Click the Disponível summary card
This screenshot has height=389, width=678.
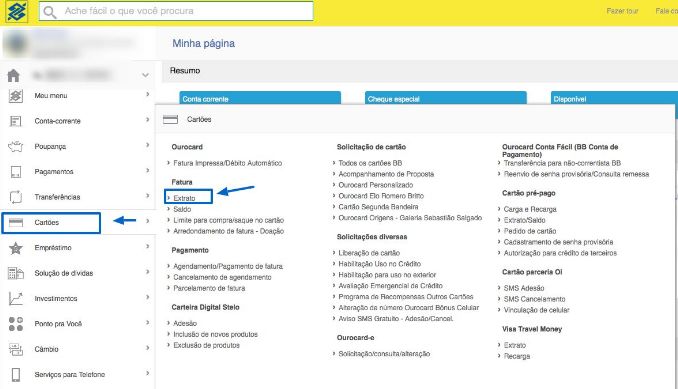click(614, 98)
